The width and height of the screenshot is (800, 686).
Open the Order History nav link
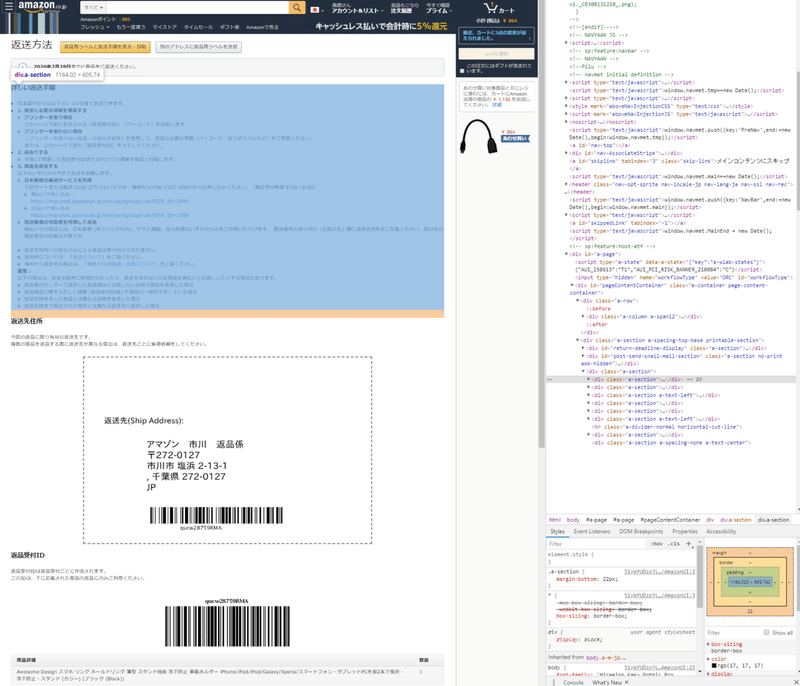click(405, 8)
